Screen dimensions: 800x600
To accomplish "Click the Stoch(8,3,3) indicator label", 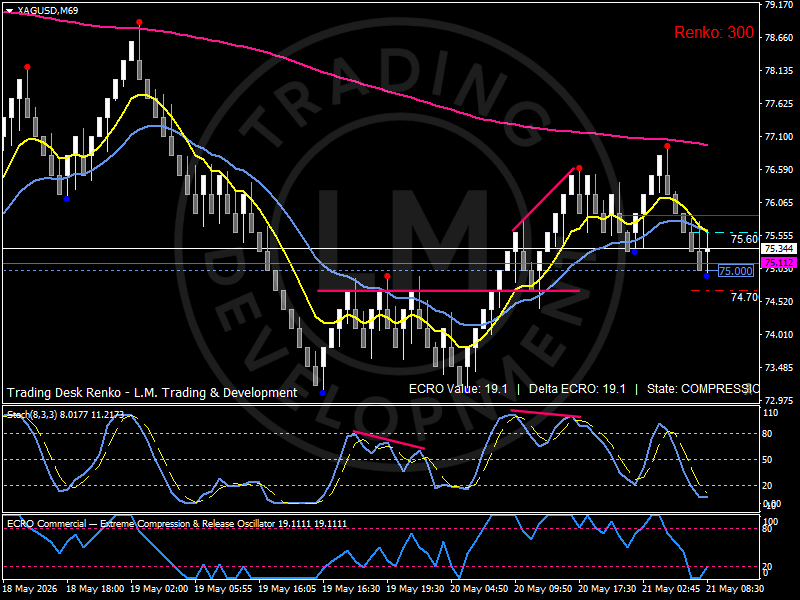I will [65, 414].
